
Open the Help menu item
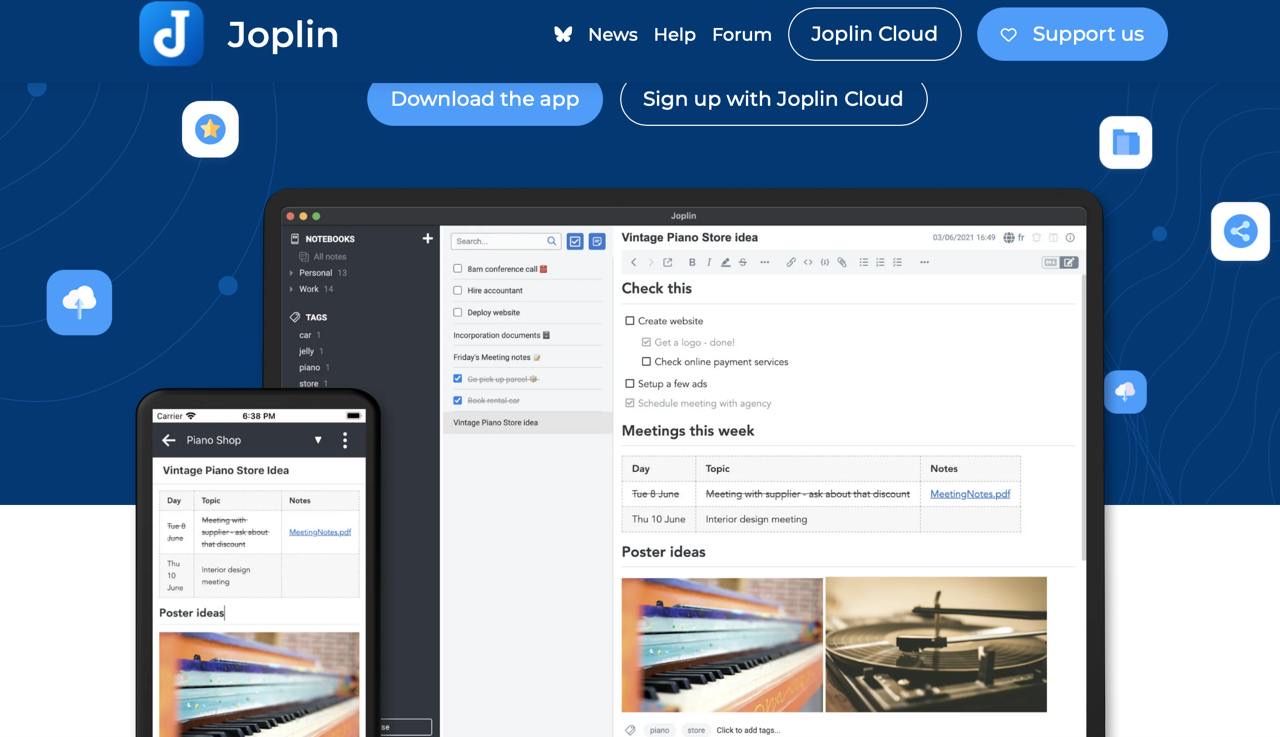coord(674,34)
